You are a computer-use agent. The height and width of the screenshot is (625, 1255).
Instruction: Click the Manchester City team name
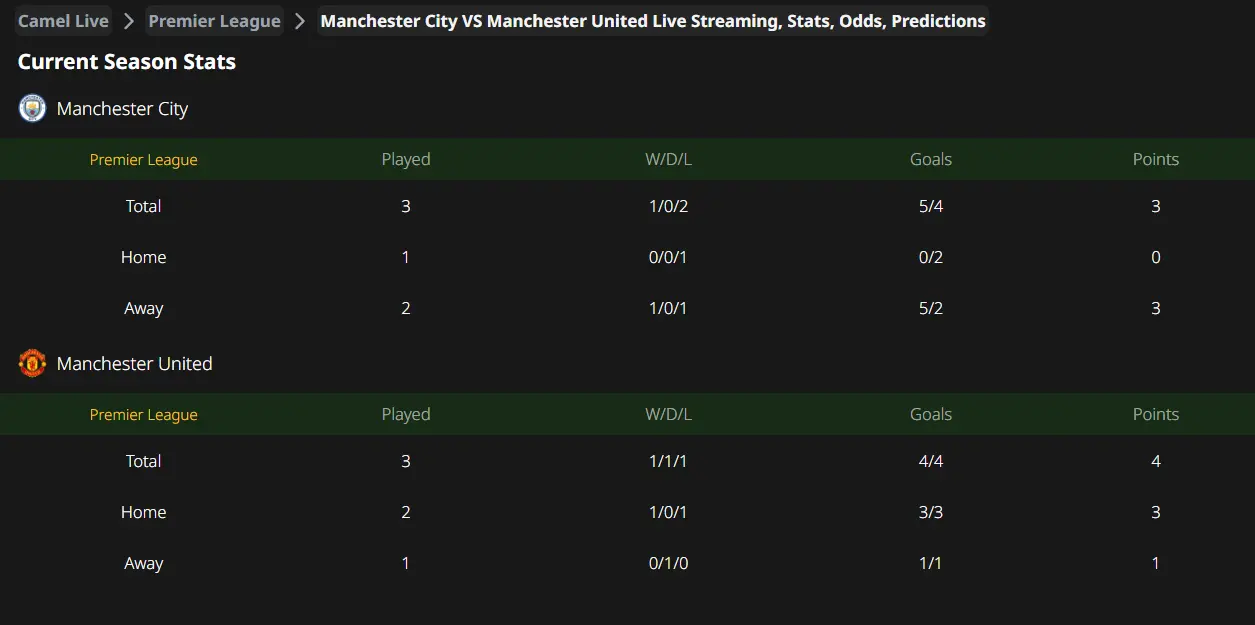[x=122, y=109]
